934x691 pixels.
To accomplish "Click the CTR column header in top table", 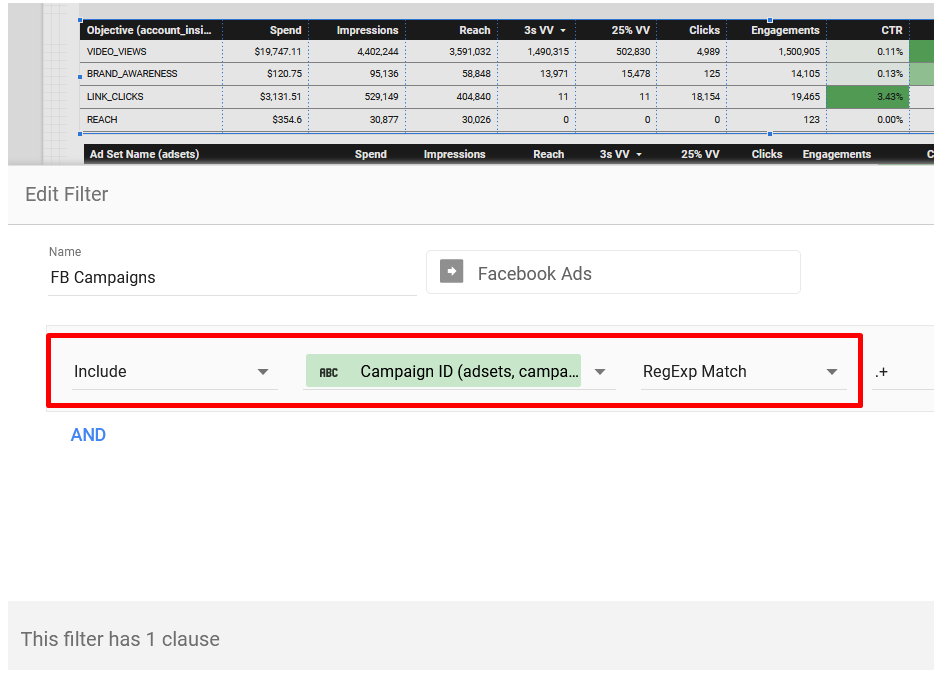I will click(891, 31).
